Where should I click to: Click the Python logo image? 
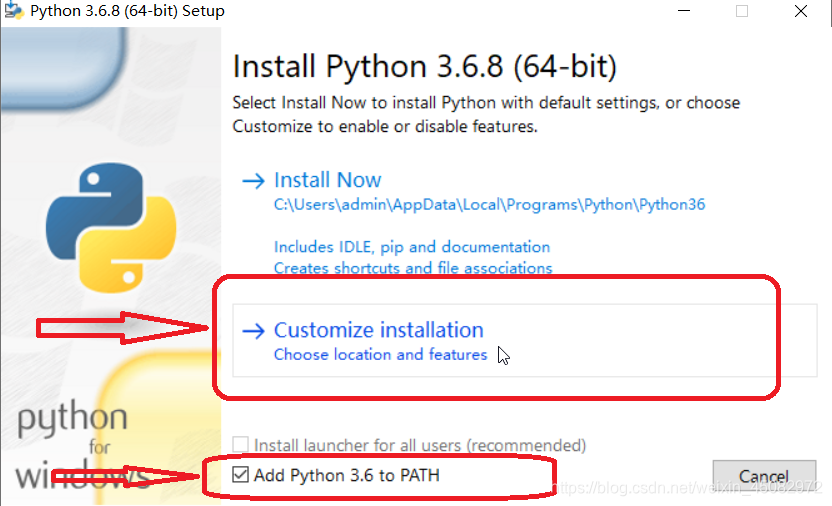(x=111, y=228)
